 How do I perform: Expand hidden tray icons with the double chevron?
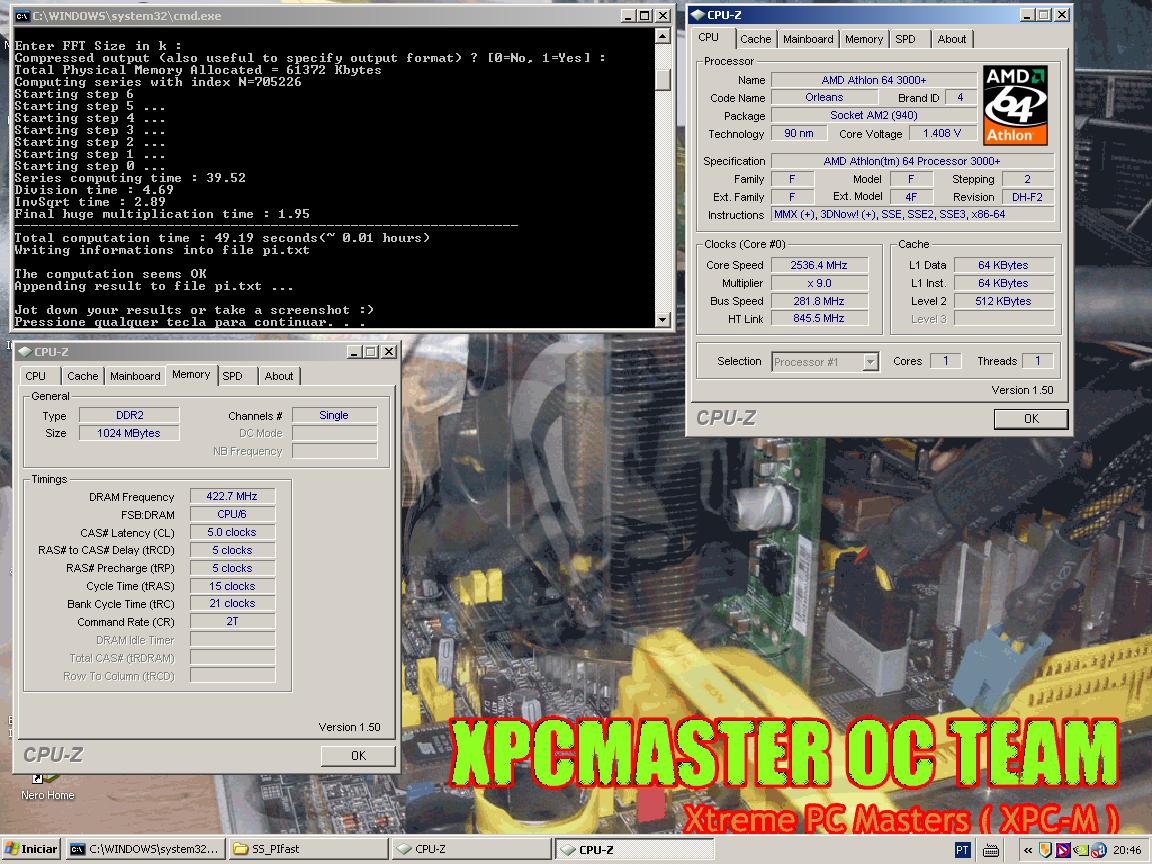(1028, 850)
